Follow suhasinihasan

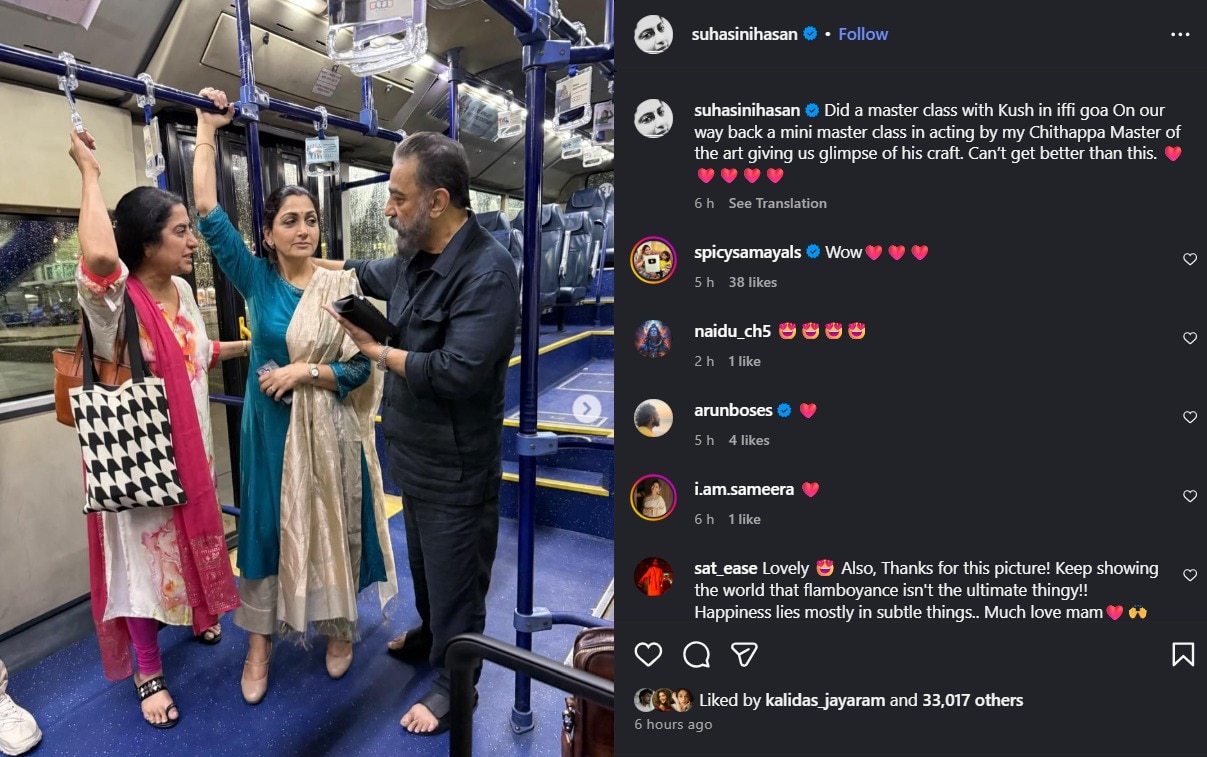coord(863,34)
